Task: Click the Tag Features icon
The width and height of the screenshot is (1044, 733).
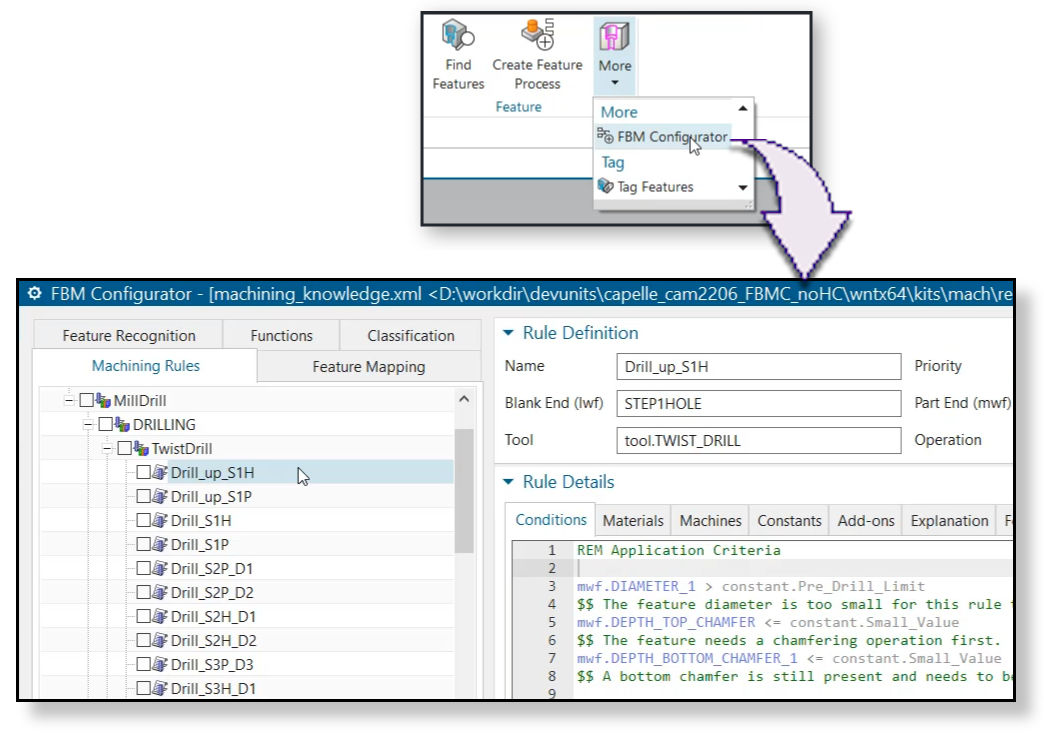Action: point(605,187)
